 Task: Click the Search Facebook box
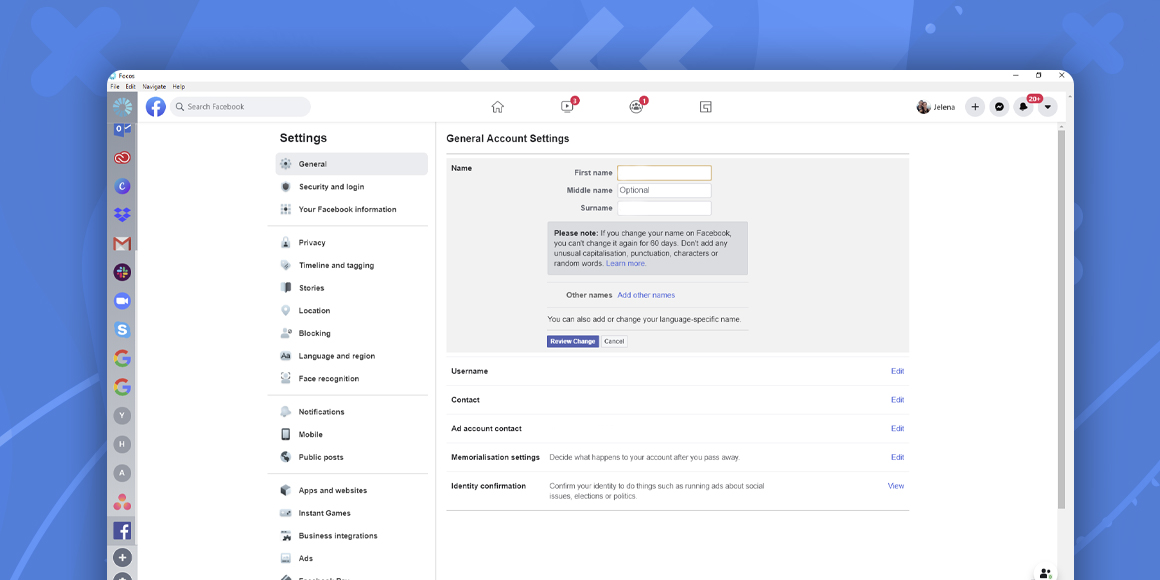pos(240,107)
